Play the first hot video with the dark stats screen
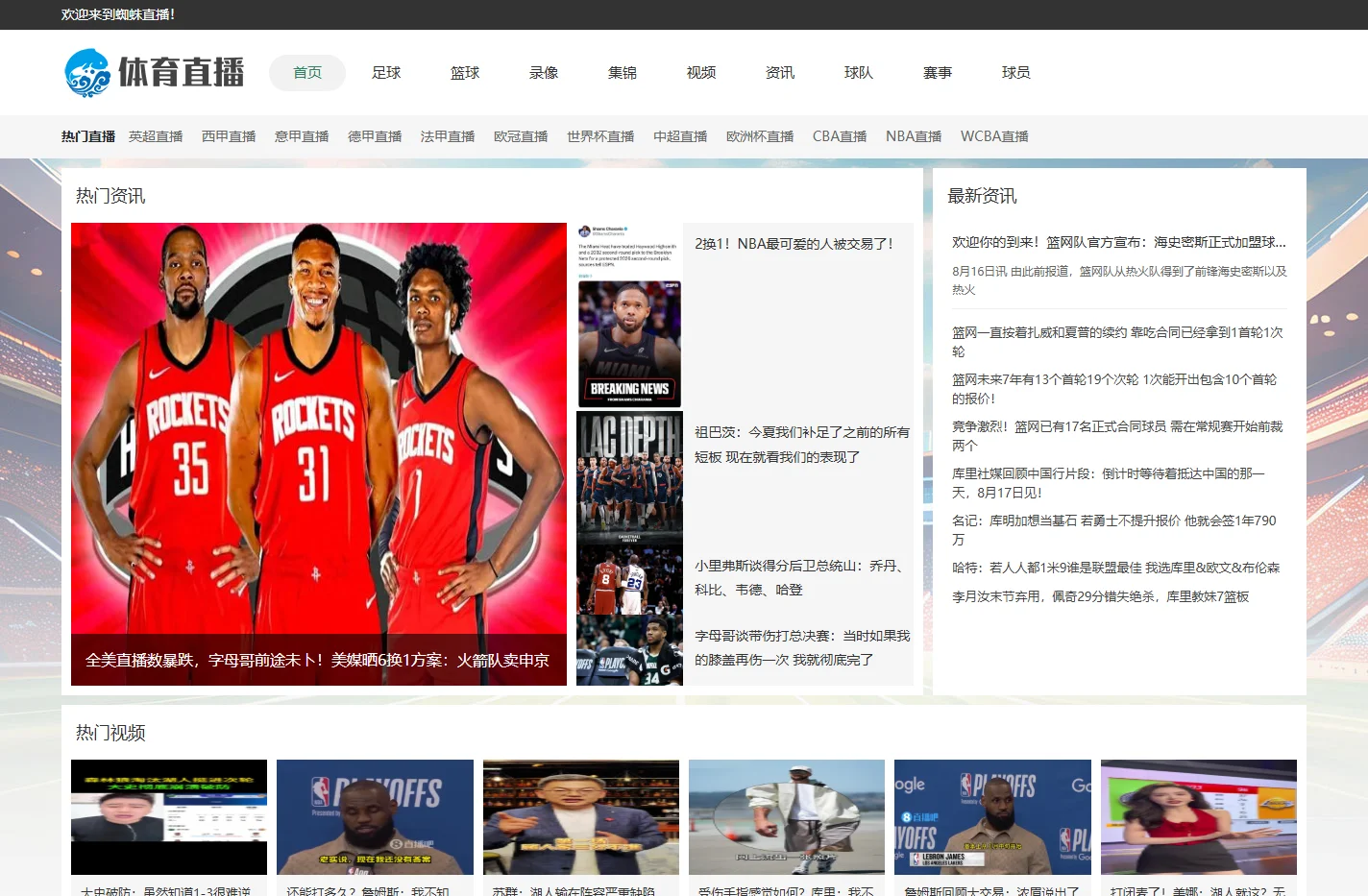 (x=169, y=817)
